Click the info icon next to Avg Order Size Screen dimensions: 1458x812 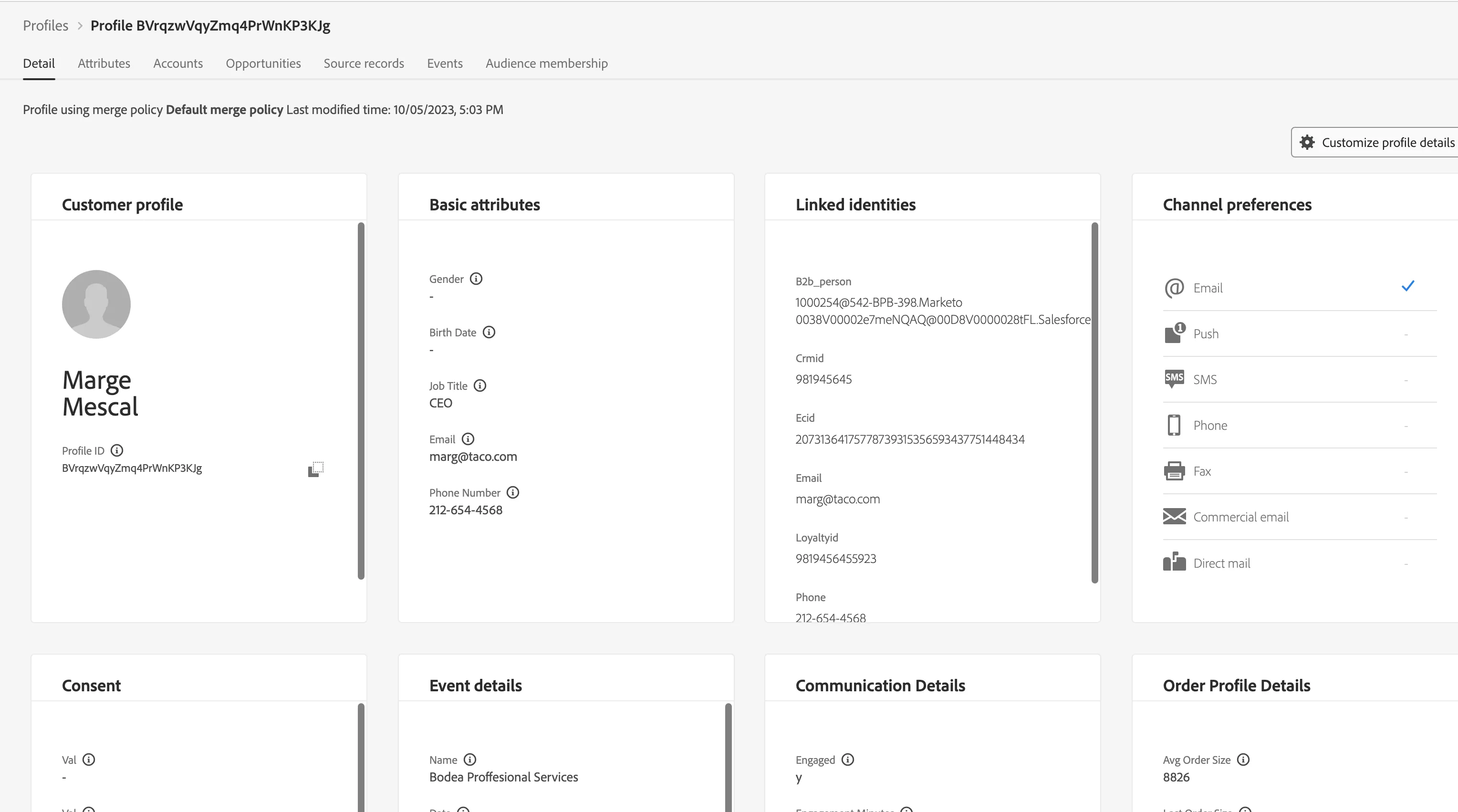[1243, 760]
